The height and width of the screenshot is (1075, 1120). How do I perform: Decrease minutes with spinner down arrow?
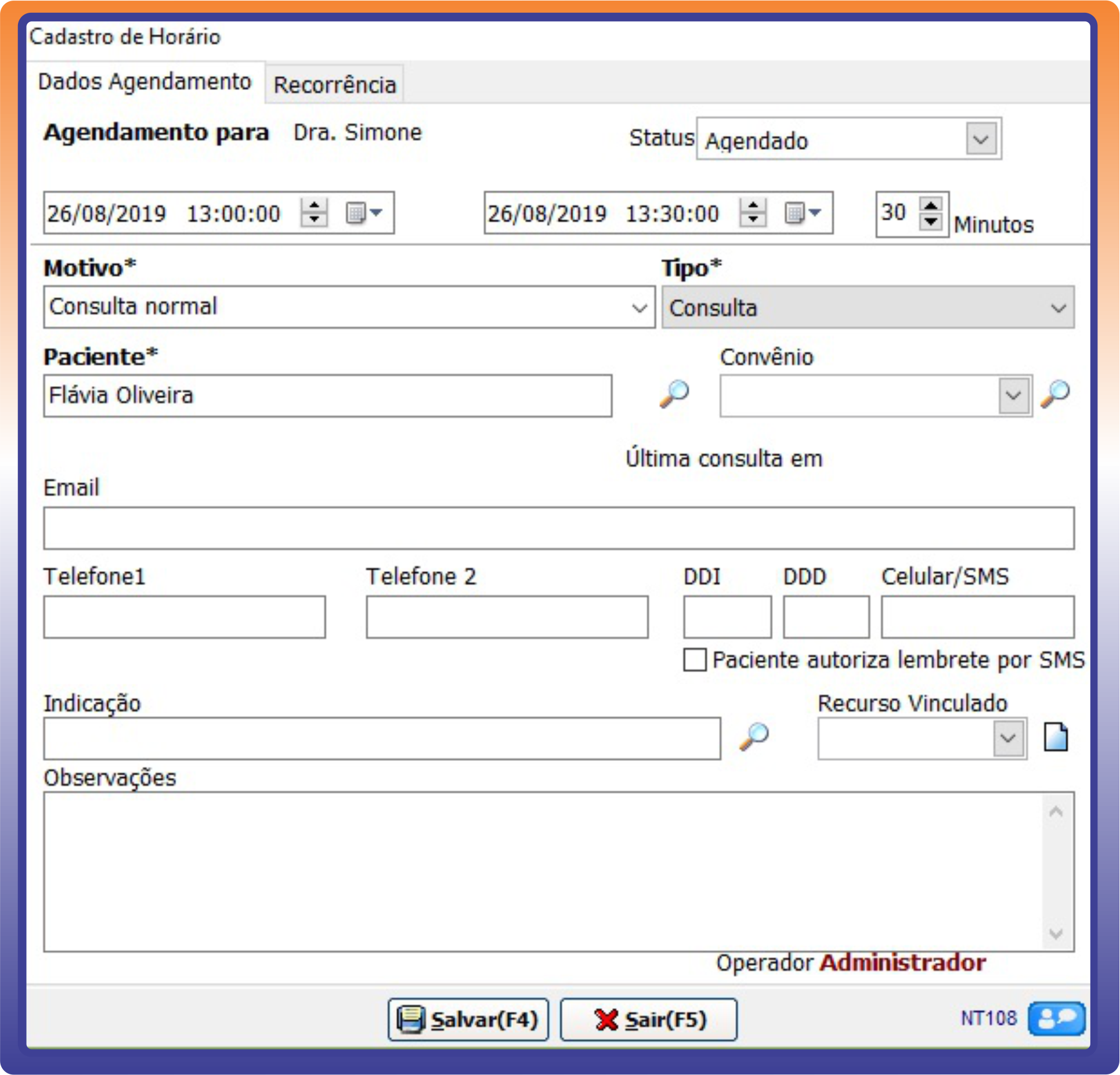931,222
